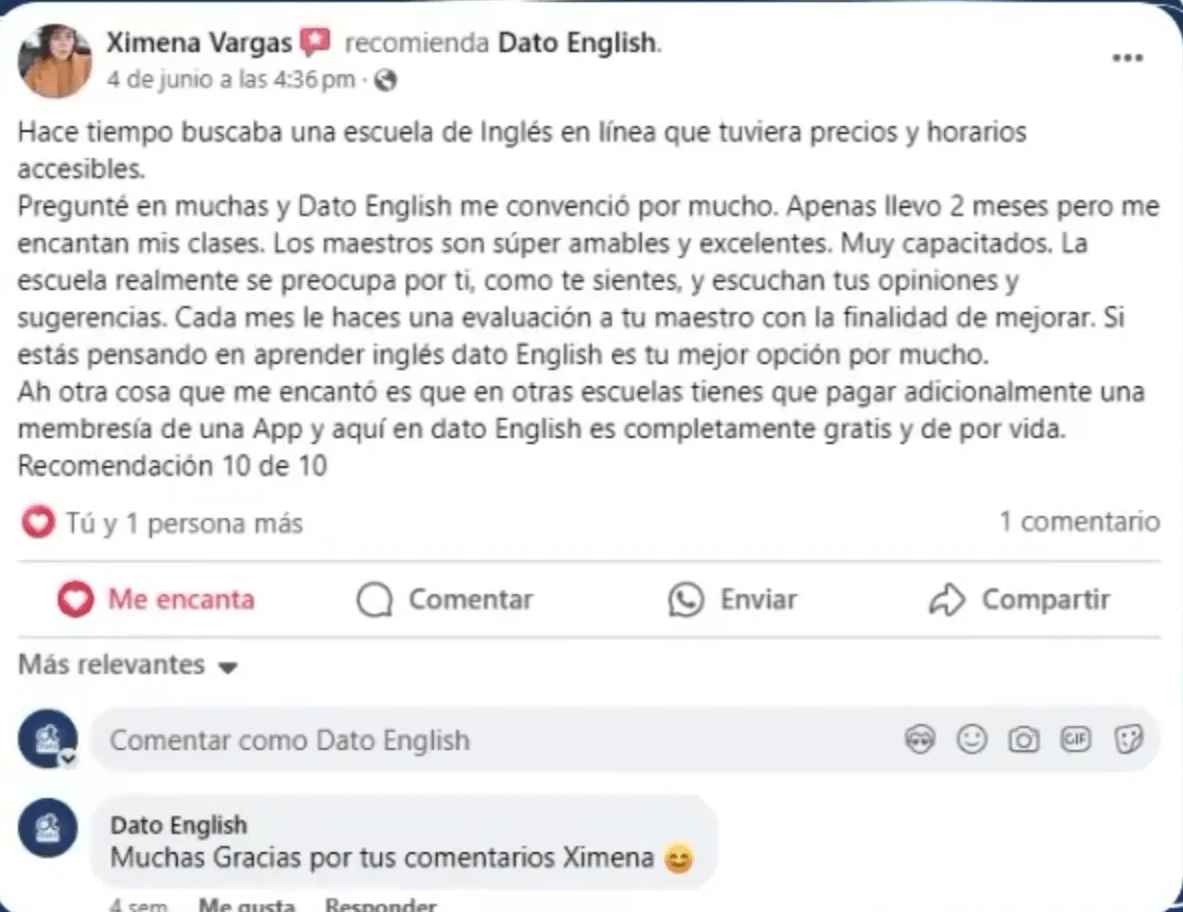This screenshot has width=1183, height=912.
Task: Open the emoji picker in comment box
Action: pyautogui.click(x=971, y=739)
